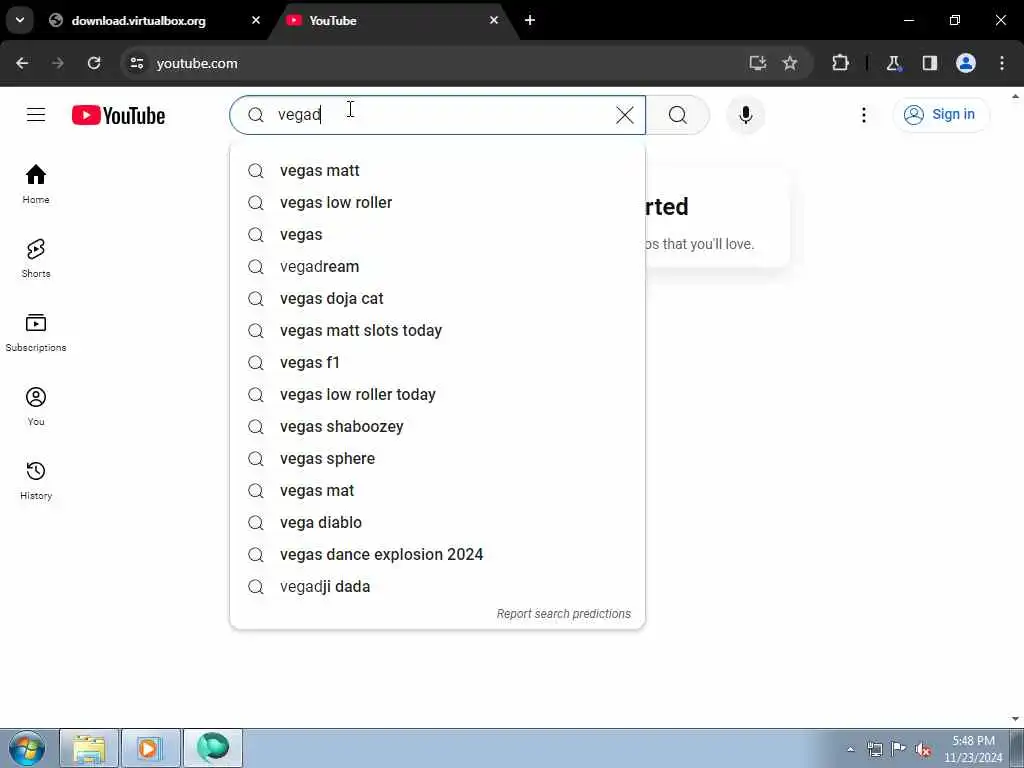Viewport: 1024px width, 768px height.
Task: Clear the search box with the X icon
Action: 624,115
